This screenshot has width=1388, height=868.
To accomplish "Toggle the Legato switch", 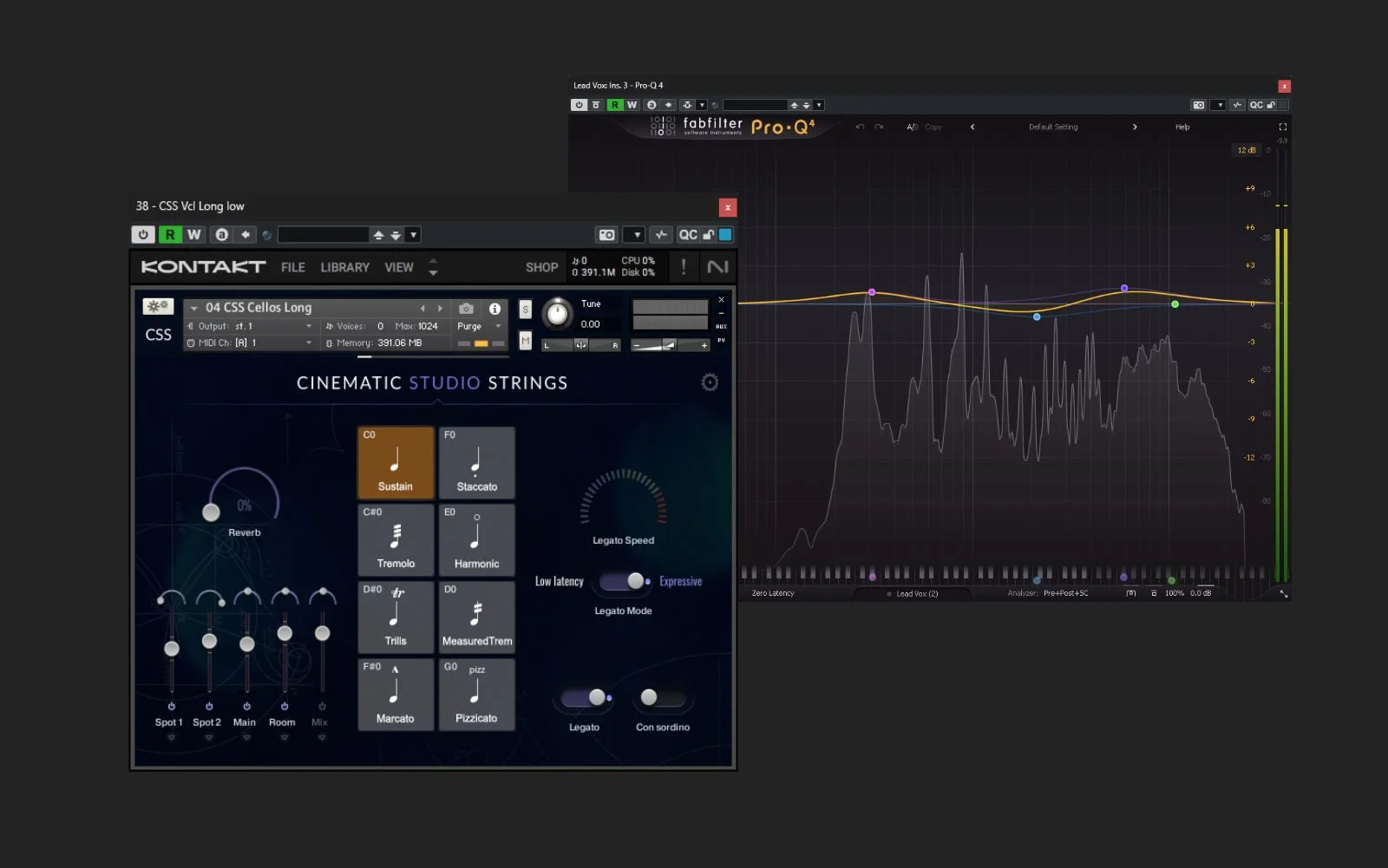I will 586,697.
